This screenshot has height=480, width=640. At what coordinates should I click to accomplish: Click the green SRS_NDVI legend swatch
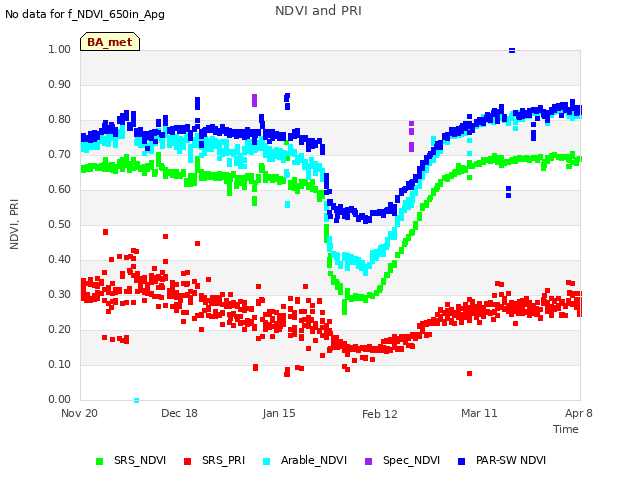pyautogui.click(x=99, y=461)
